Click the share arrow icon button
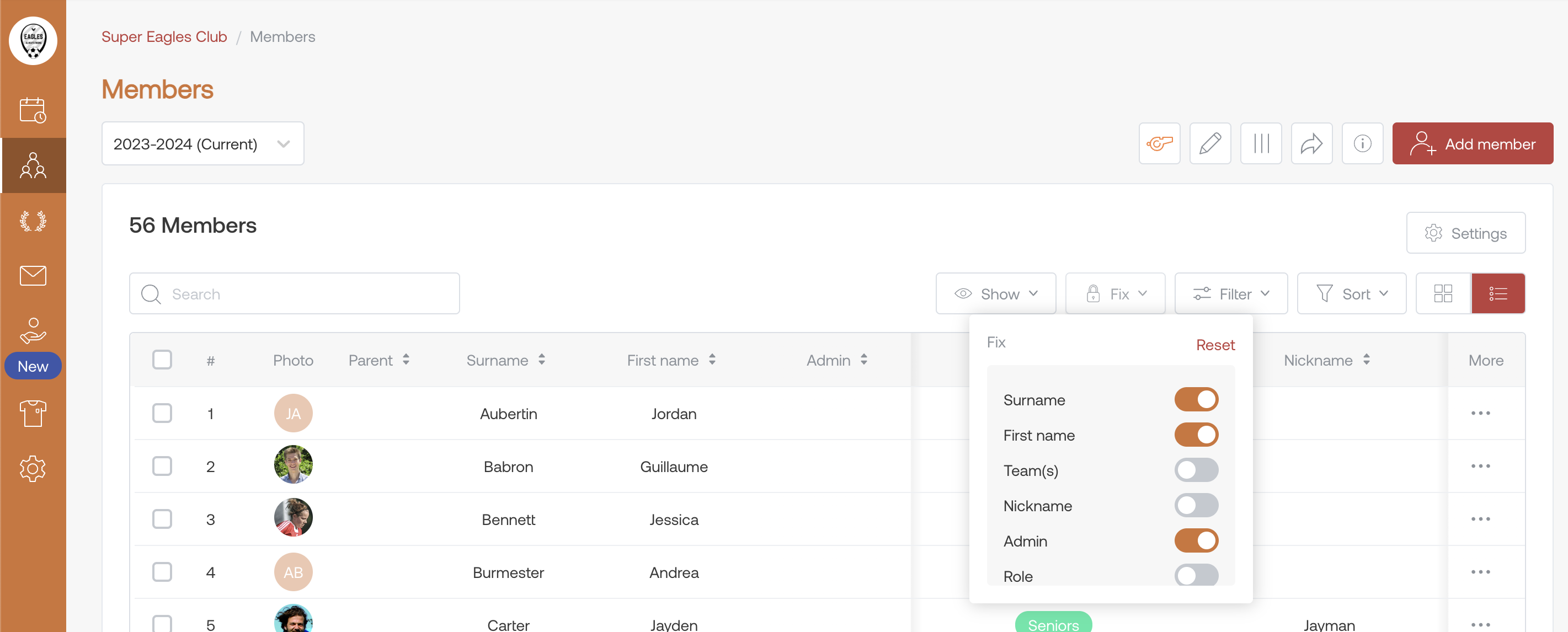Screen dimensions: 1568x632 point(1312,143)
